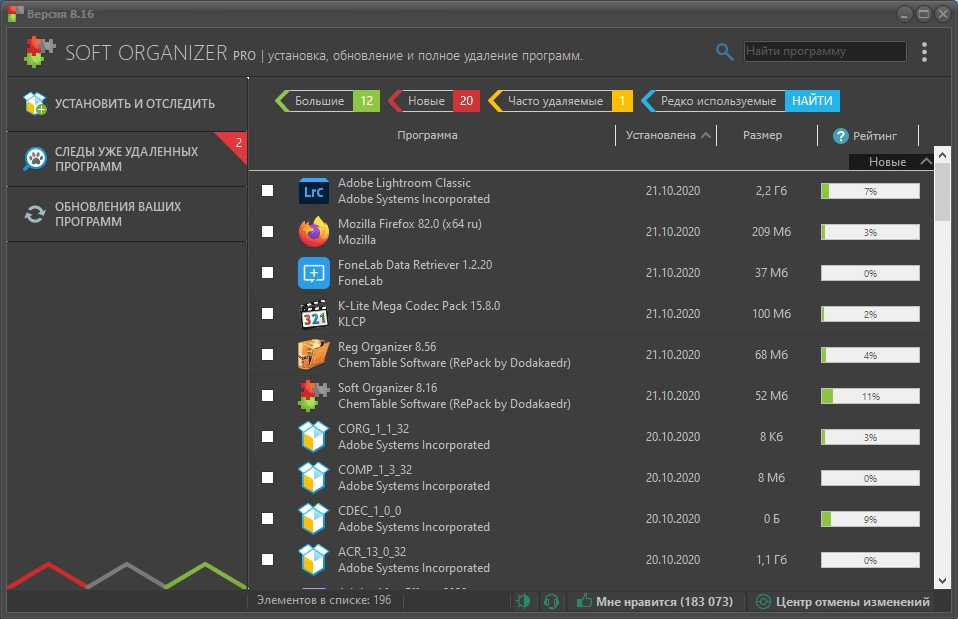The height and width of the screenshot is (619, 958).
Task: Tick the K-Lite Mega Codec Pack checkbox
Action: click(x=268, y=313)
